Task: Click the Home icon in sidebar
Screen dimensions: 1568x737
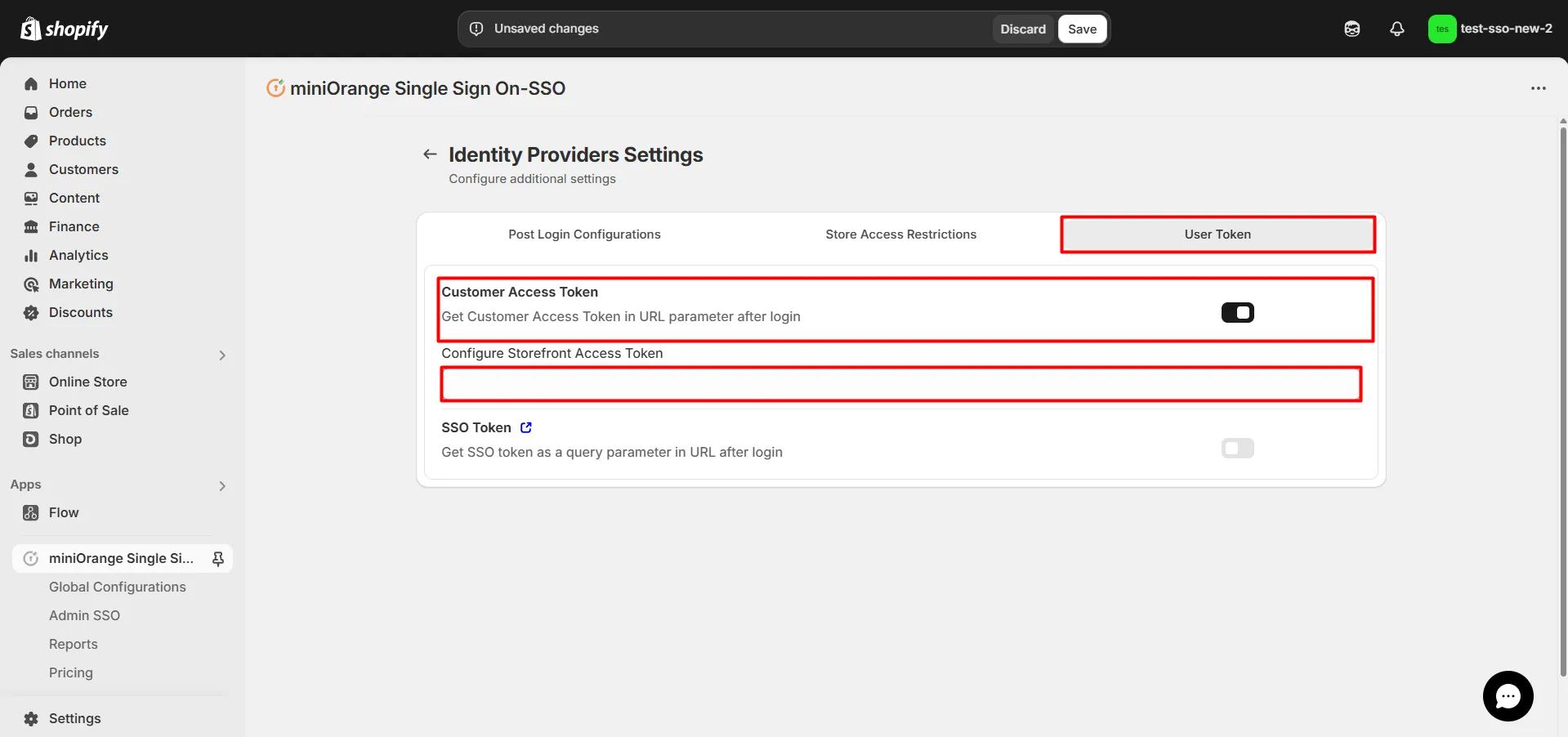Action: (x=31, y=83)
